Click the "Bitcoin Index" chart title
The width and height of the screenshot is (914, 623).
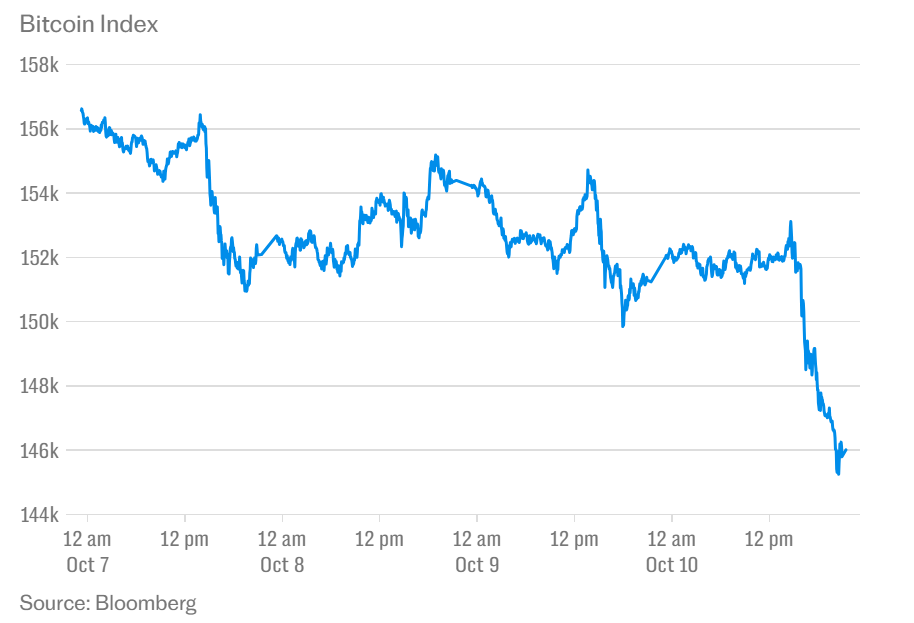point(88,25)
